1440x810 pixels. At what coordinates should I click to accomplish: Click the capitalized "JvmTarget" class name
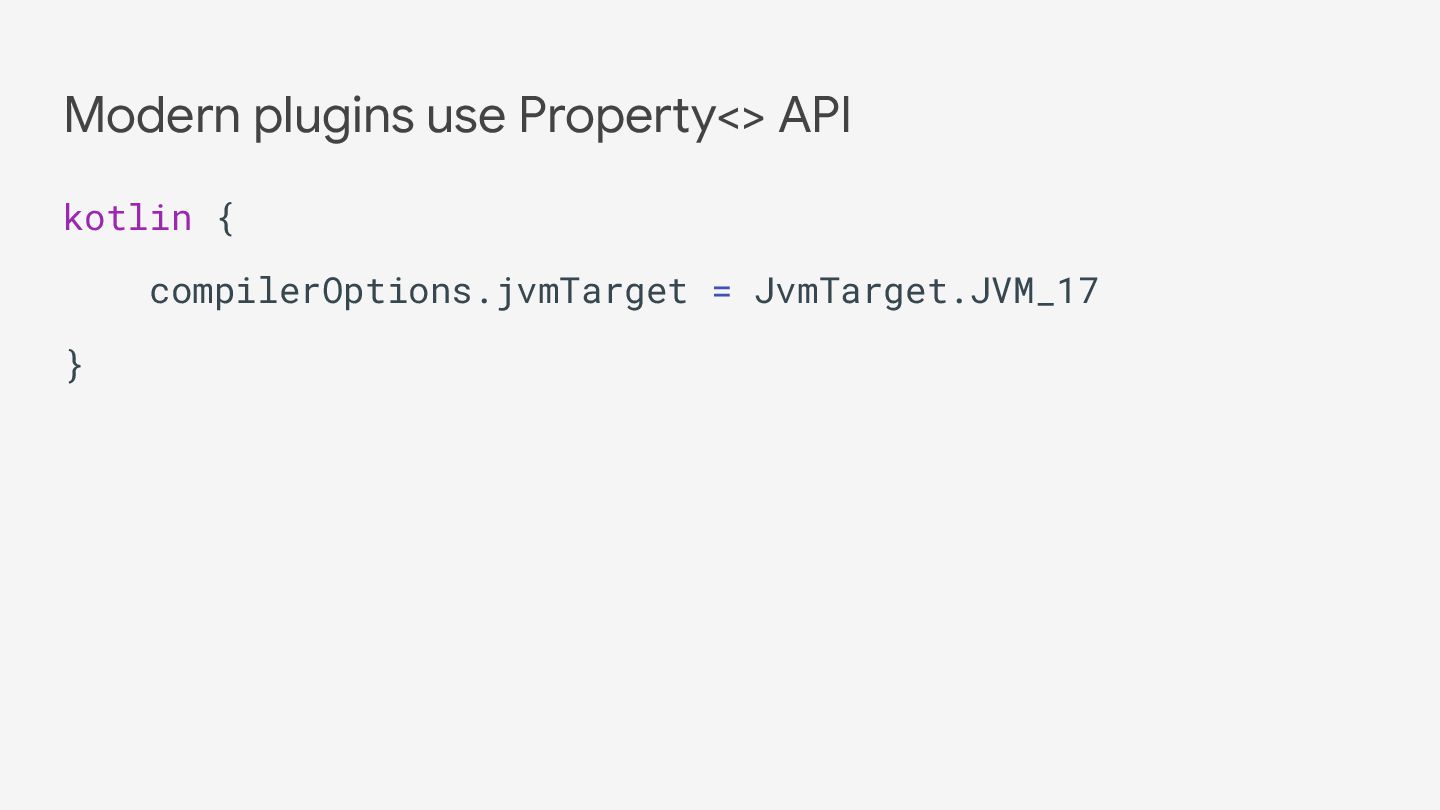[x=851, y=291]
